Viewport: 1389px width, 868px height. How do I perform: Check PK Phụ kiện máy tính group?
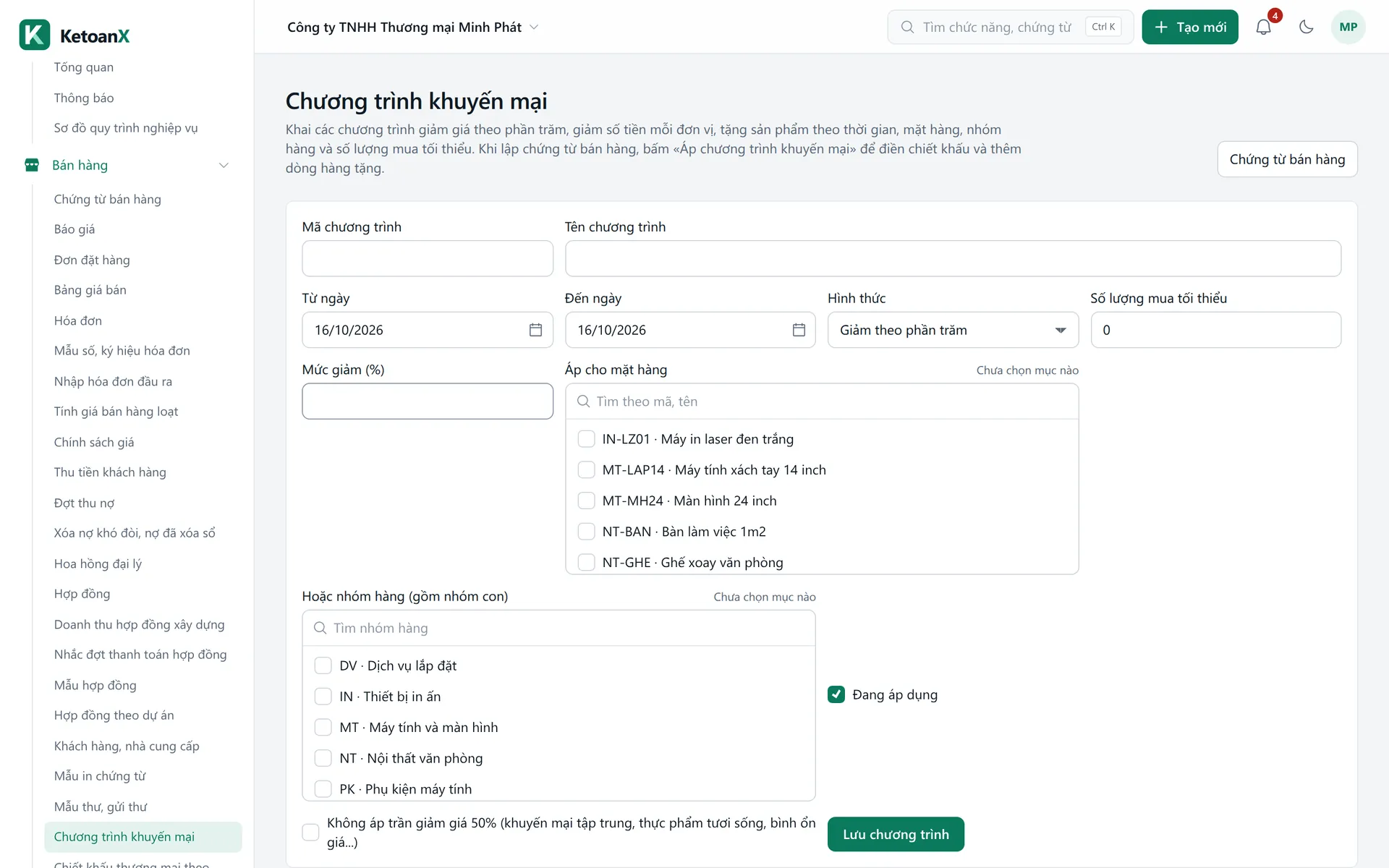pos(323,788)
